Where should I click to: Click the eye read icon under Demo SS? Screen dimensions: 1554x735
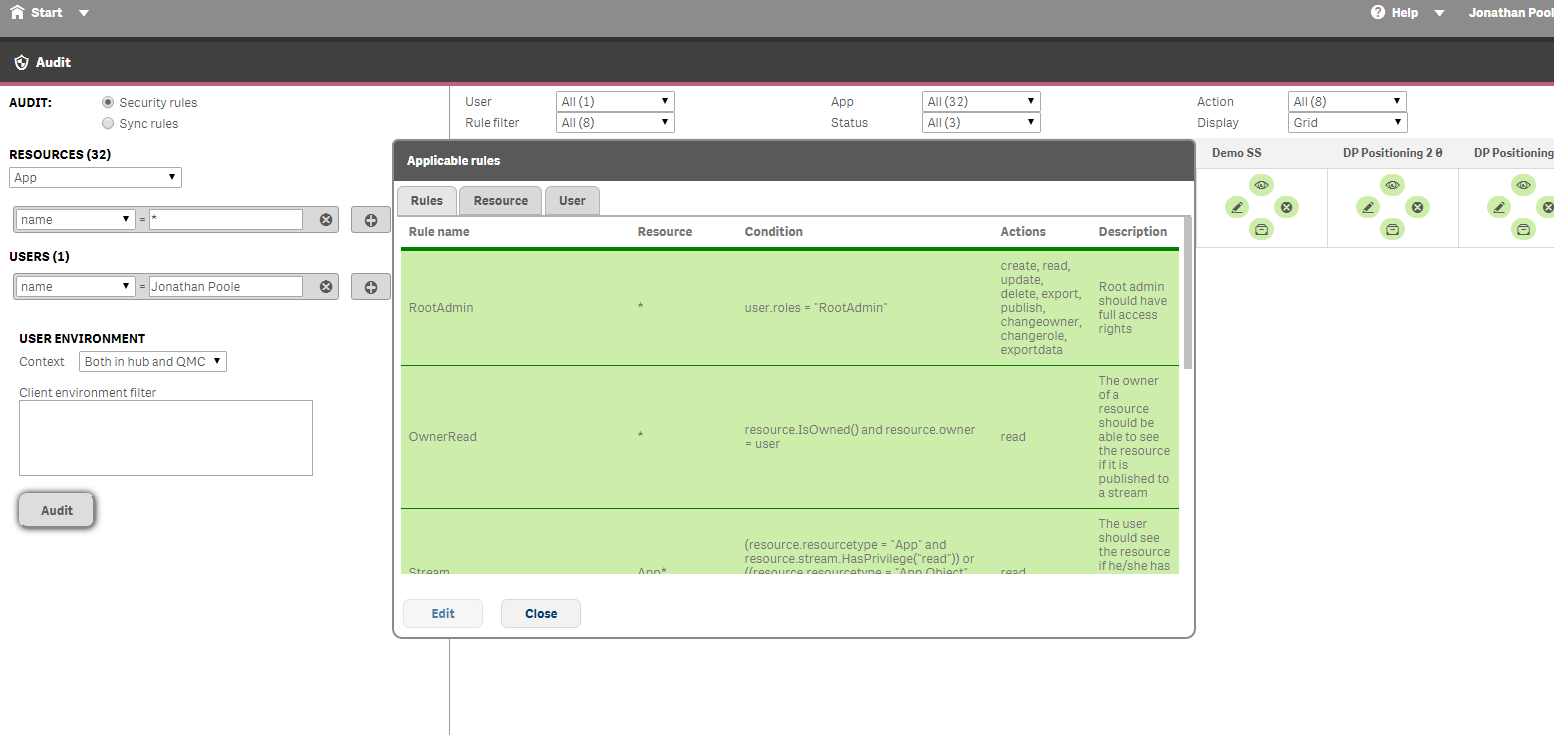1262,185
